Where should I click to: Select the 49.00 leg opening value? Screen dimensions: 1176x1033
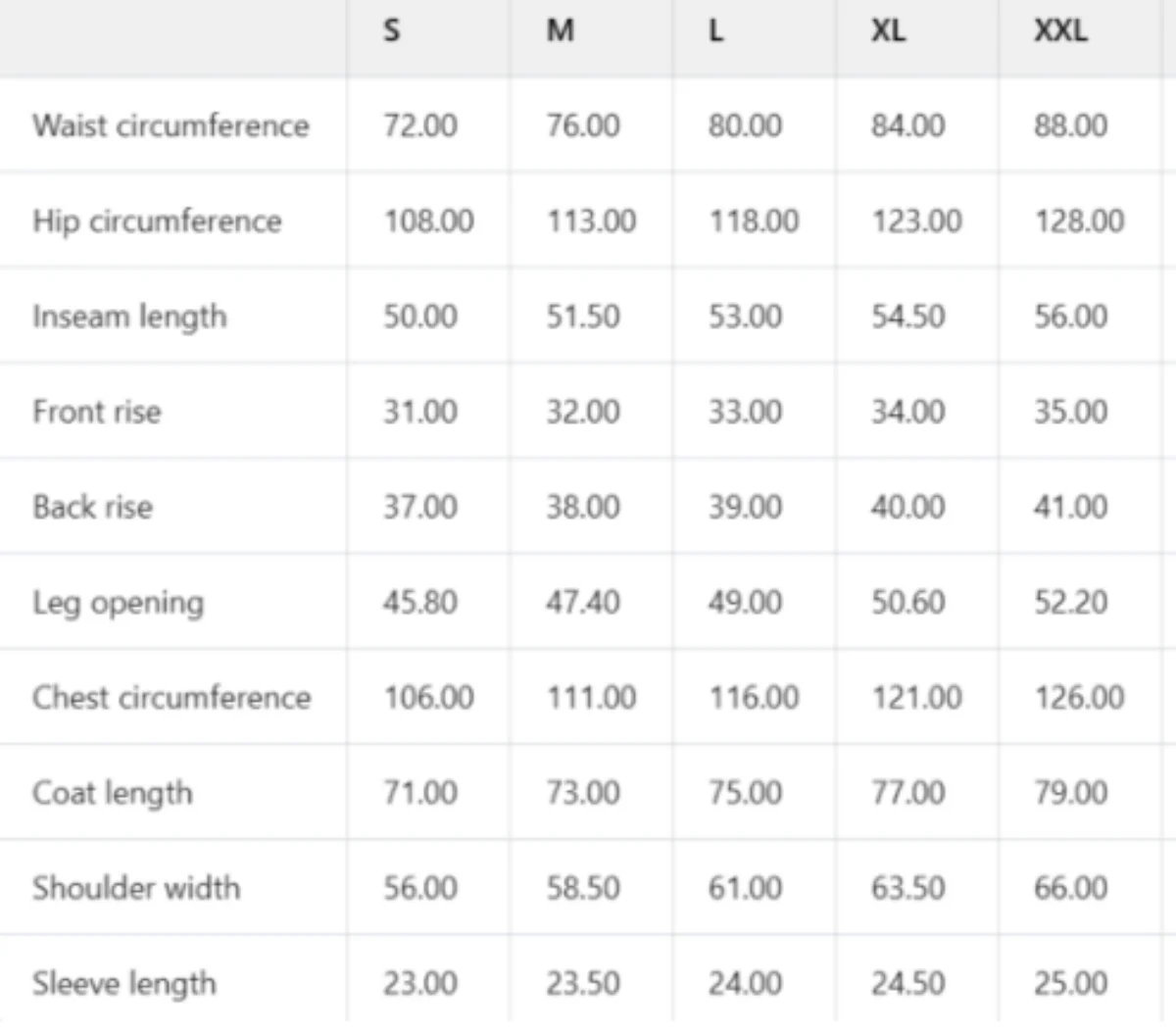point(745,602)
